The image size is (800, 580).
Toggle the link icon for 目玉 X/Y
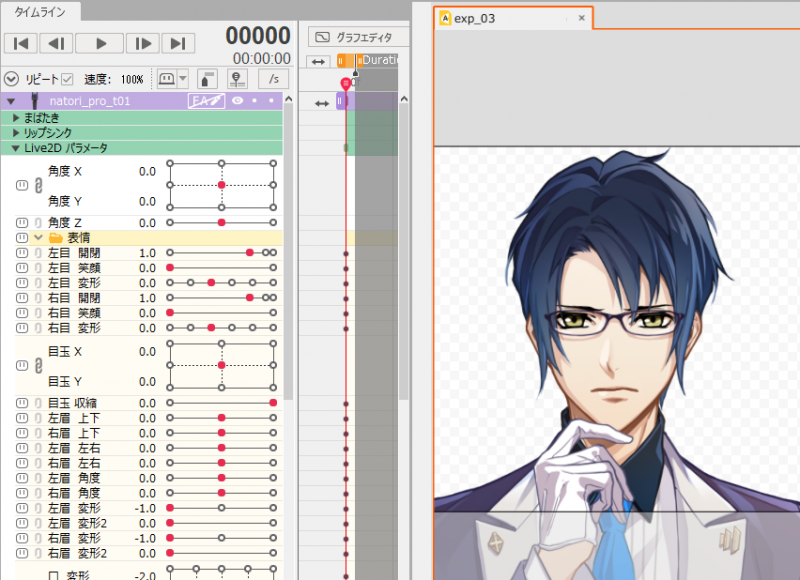tap(38, 366)
